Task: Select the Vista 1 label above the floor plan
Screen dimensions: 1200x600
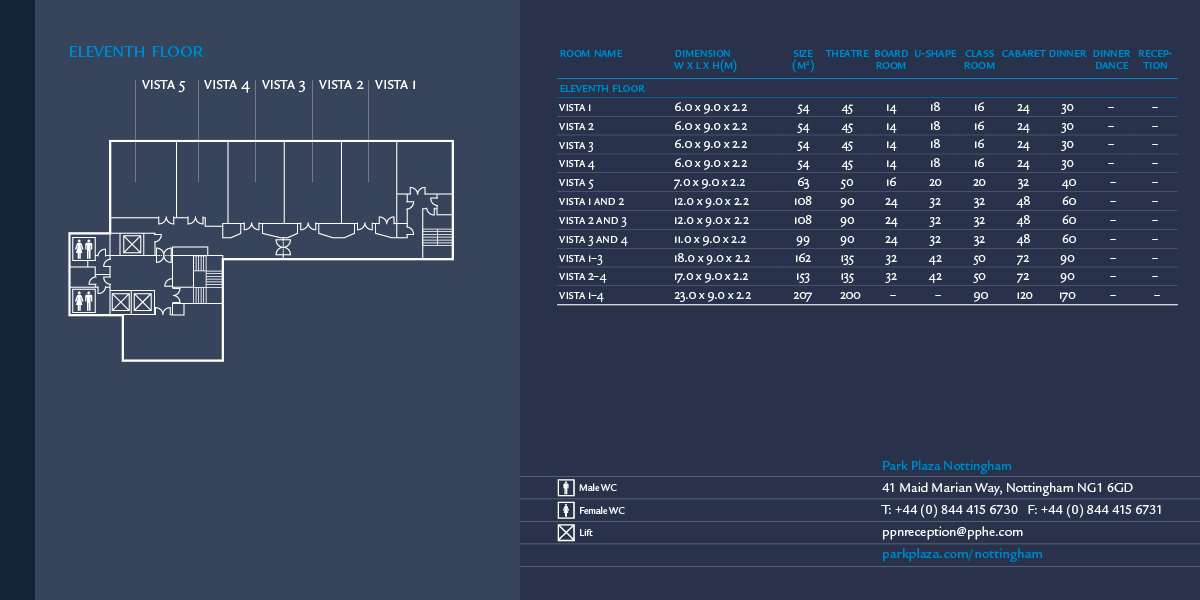Action: 395,85
